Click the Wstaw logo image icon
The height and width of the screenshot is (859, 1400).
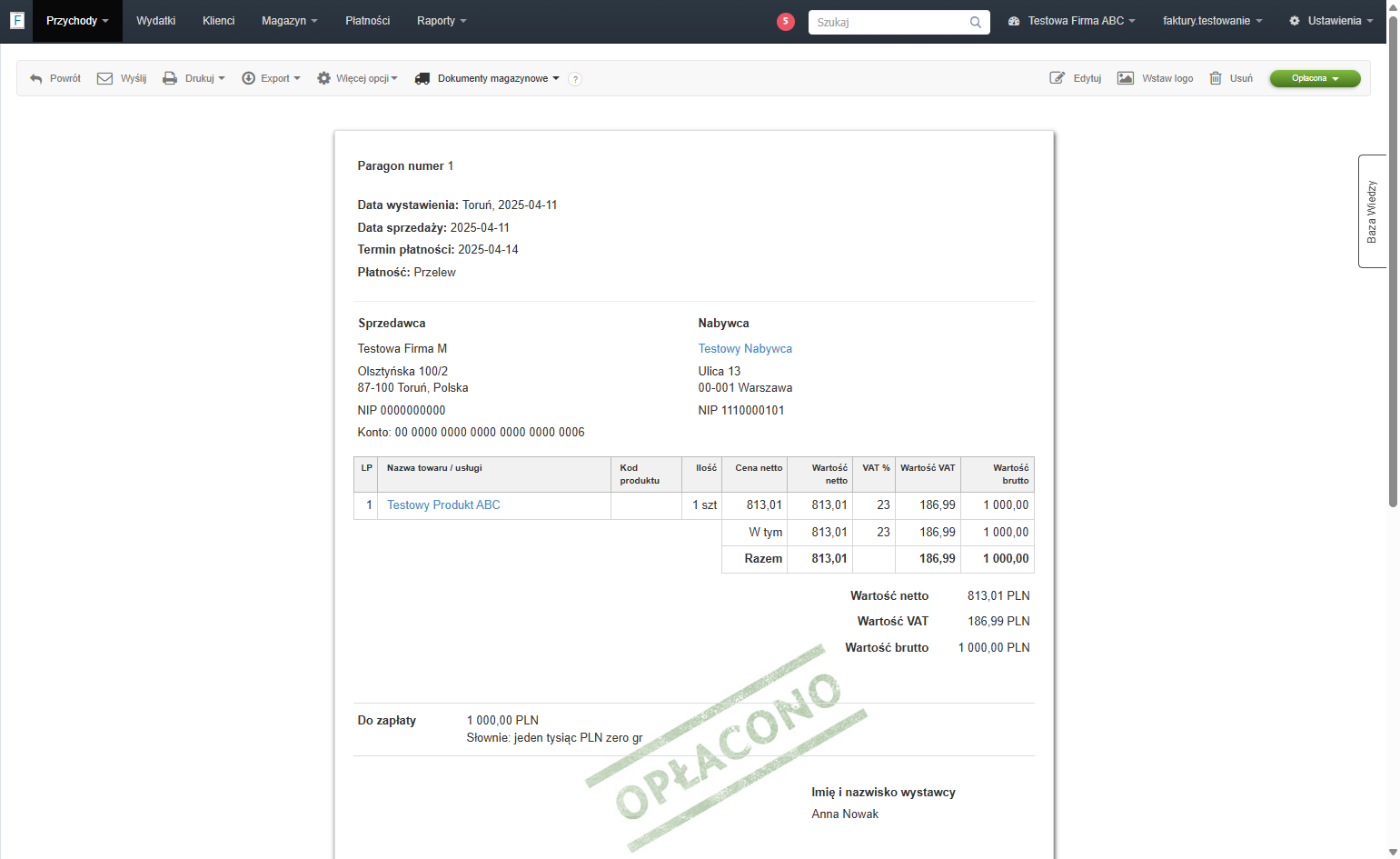tap(1126, 78)
